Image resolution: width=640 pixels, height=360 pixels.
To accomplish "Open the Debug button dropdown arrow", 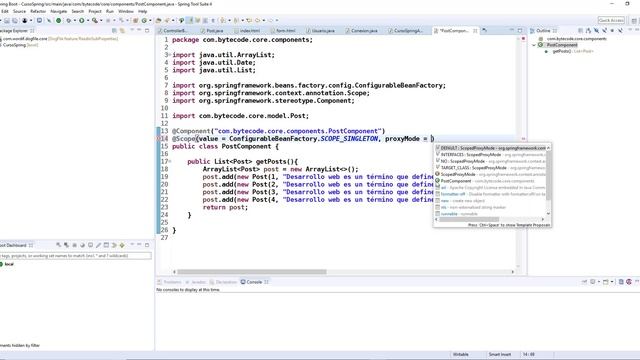I will tap(75, 20).
